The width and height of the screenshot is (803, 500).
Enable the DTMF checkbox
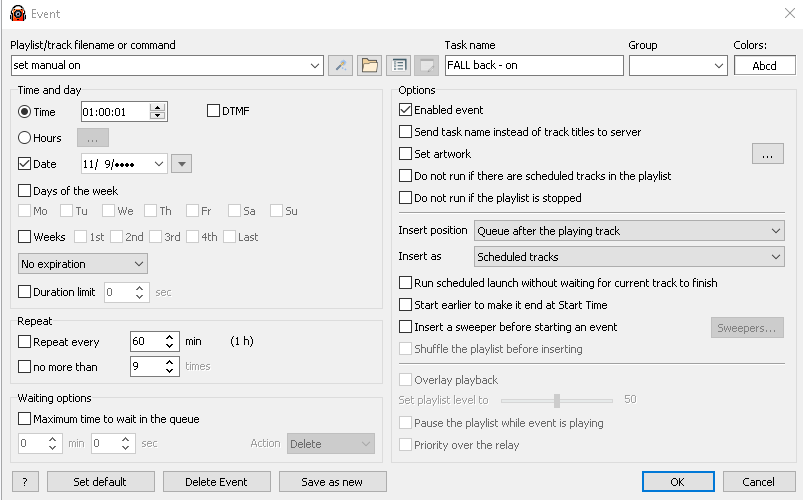[213, 111]
